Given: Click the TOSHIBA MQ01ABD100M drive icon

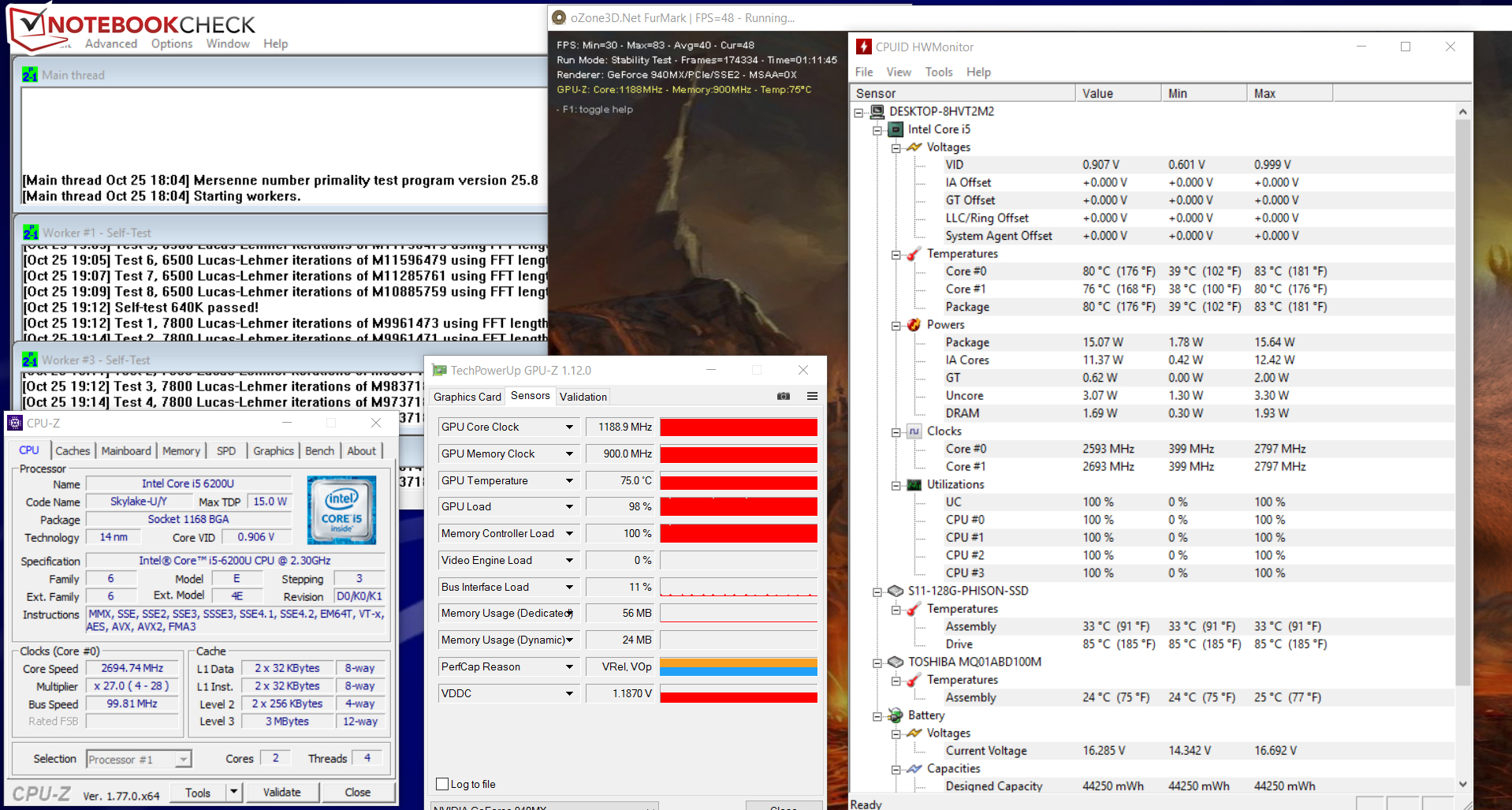Looking at the screenshot, I should pyautogui.click(x=896, y=662).
